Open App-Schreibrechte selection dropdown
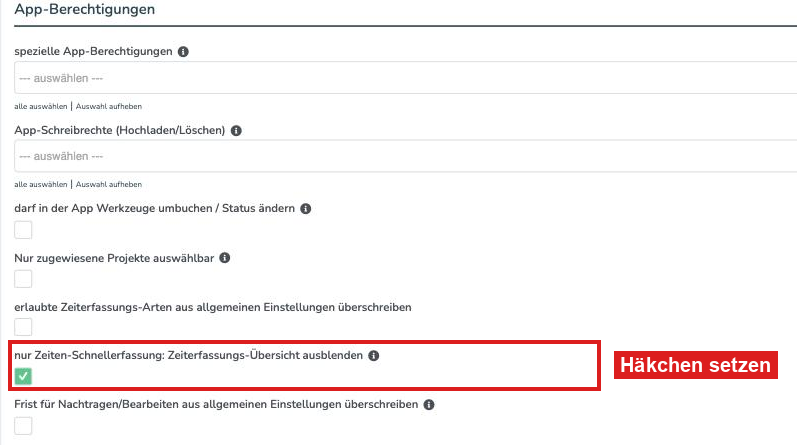Viewport: 797px width, 445px height. (x=406, y=156)
